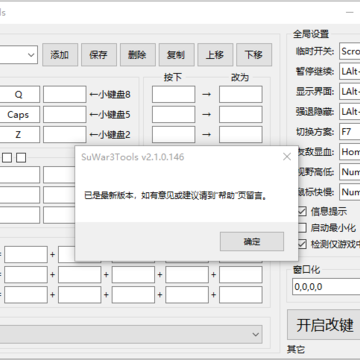Click the 上移 button
360x360 pixels.
[x=215, y=55]
